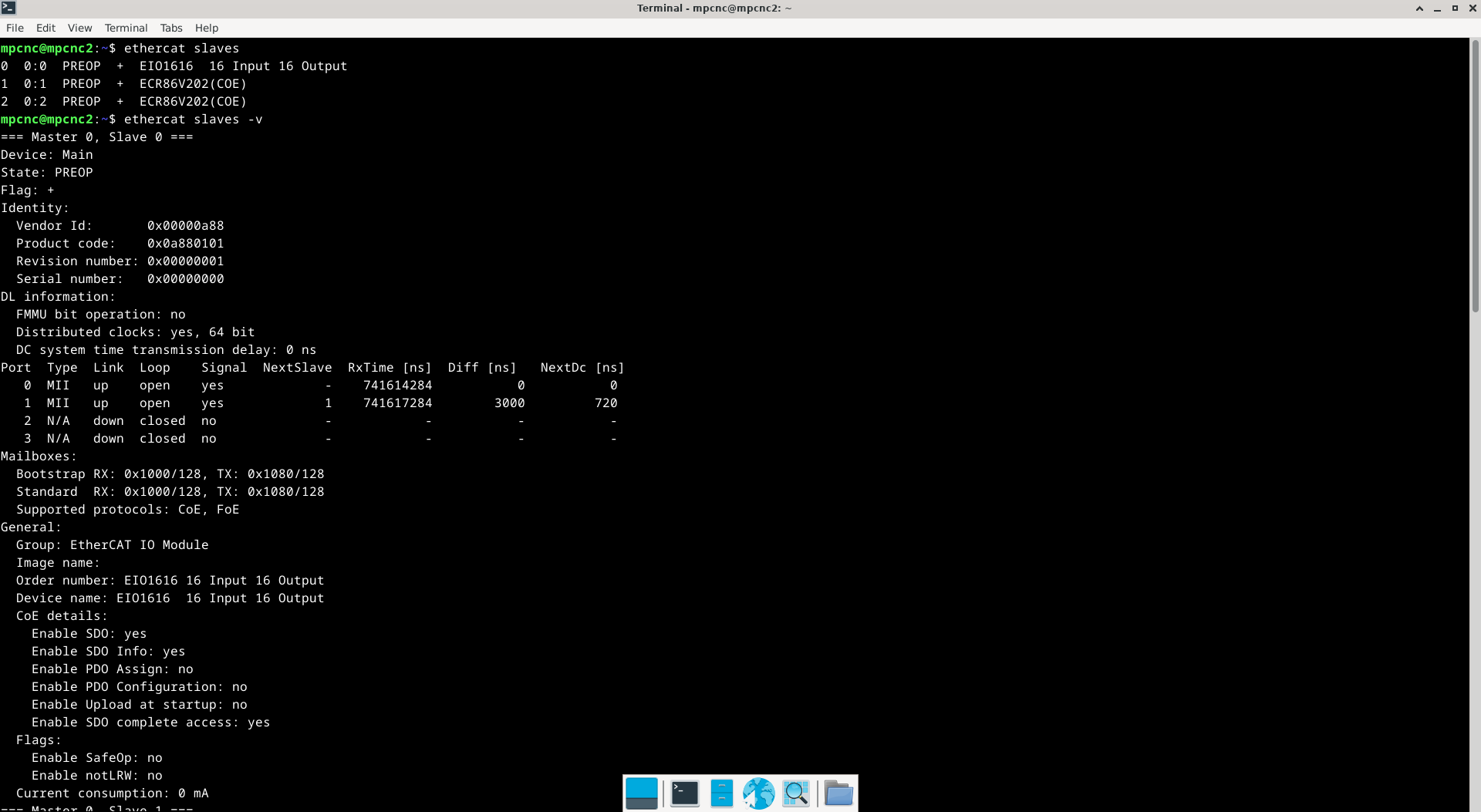Click the revision number 0x00000001

pos(186,261)
